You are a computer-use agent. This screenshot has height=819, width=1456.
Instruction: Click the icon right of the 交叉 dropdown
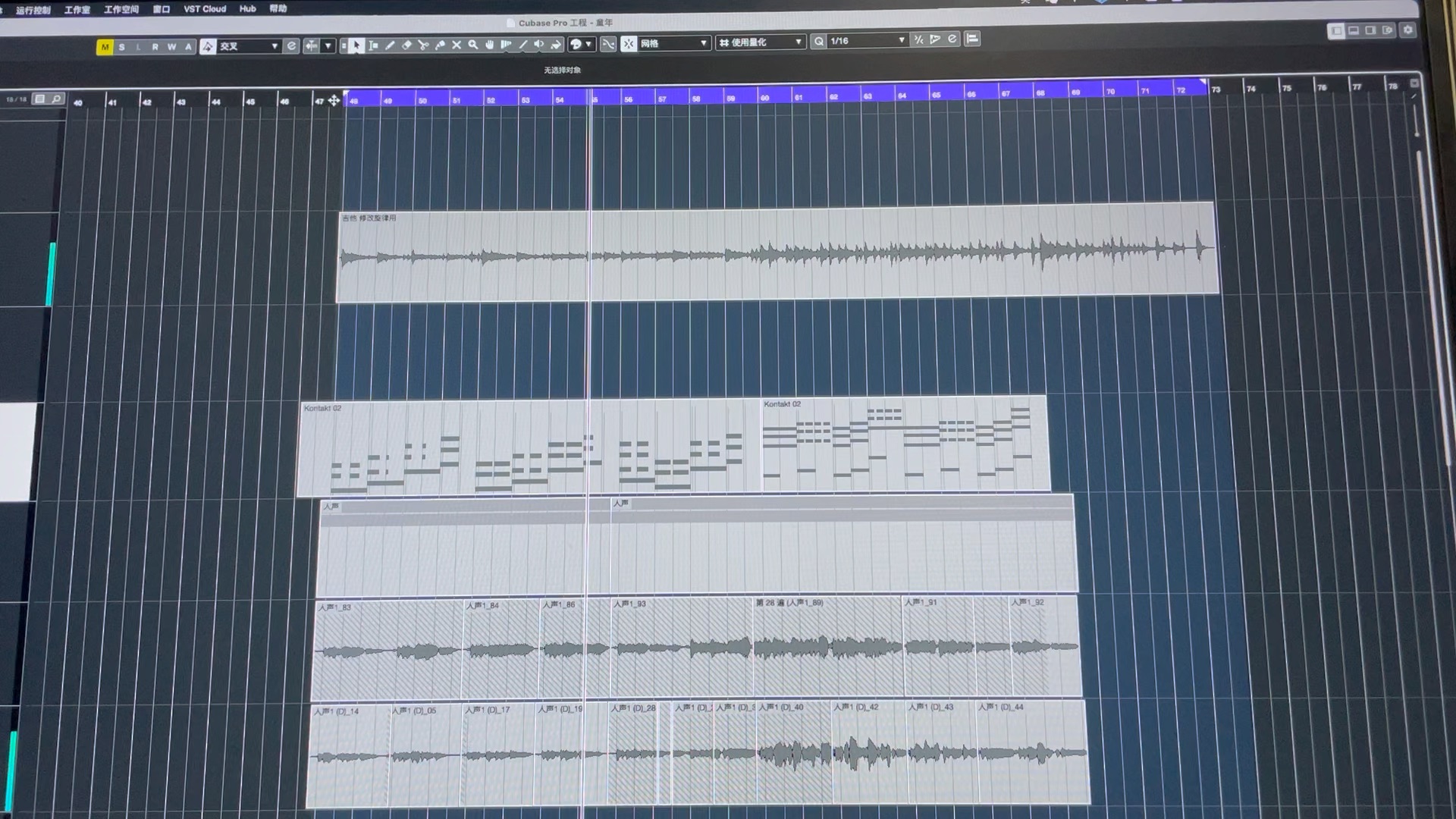[x=291, y=46]
